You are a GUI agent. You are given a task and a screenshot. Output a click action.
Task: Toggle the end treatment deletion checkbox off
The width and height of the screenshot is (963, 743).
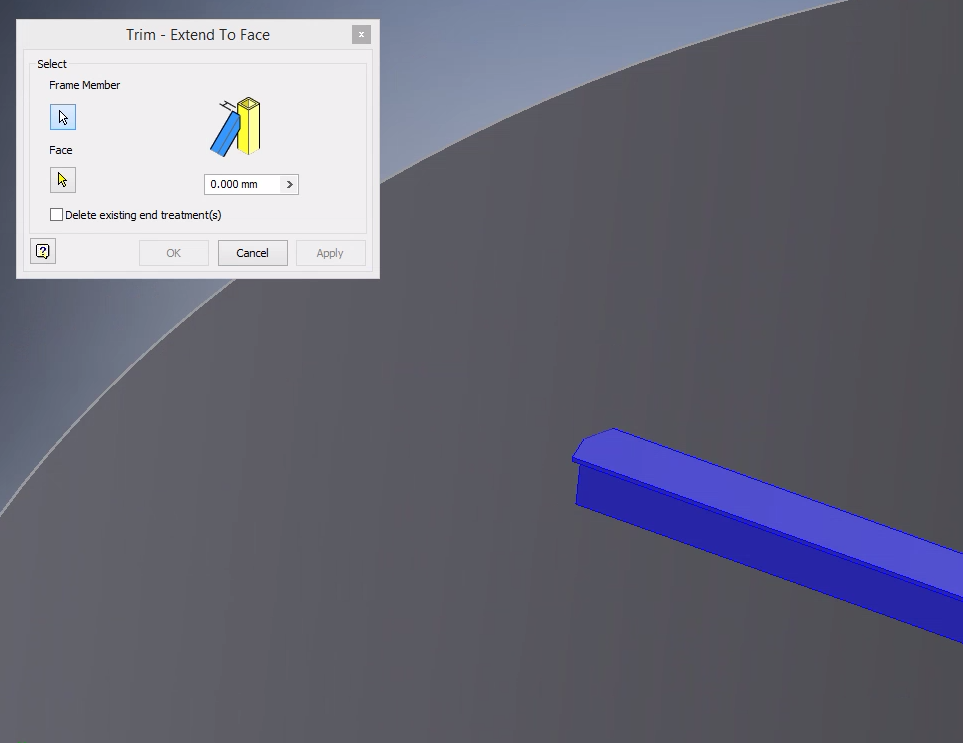click(57, 214)
